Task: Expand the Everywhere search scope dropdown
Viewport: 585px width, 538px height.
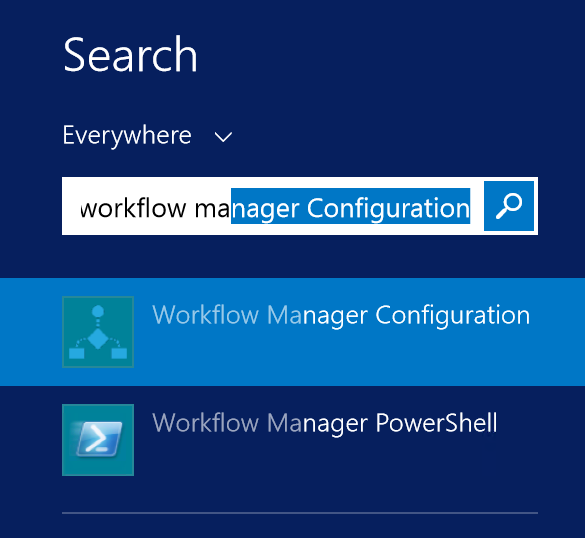Action: point(147,135)
